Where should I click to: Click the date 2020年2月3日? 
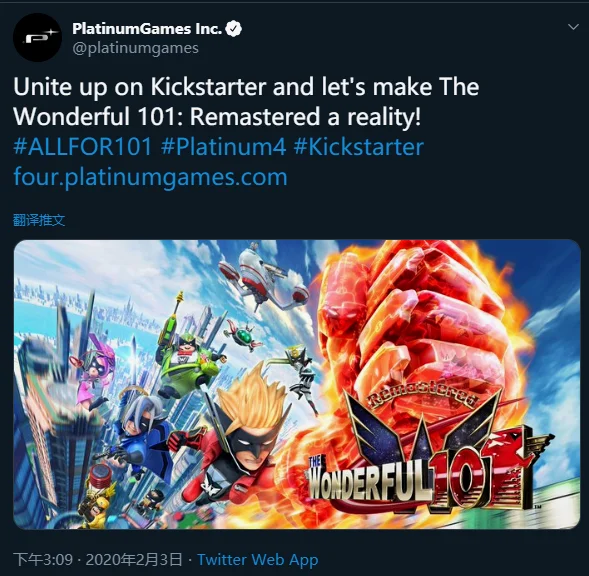click(x=134, y=560)
